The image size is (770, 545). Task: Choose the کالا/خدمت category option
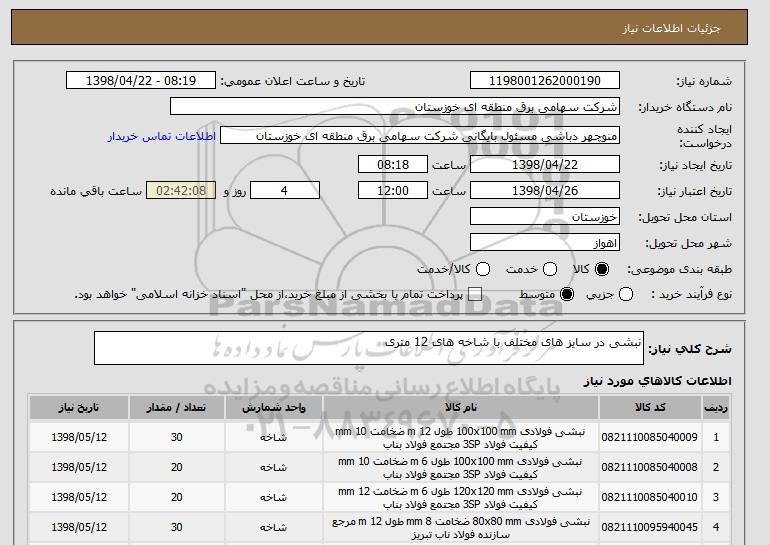(484, 269)
